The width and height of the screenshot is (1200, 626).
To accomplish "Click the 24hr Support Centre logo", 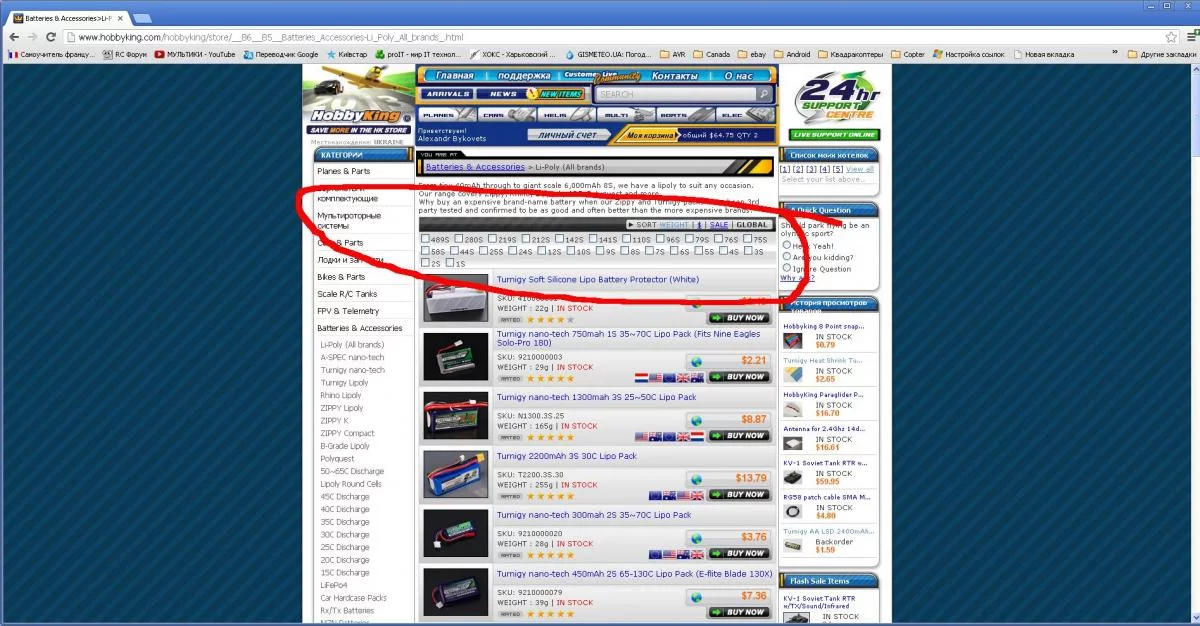I will pyautogui.click(x=836, y=100).
